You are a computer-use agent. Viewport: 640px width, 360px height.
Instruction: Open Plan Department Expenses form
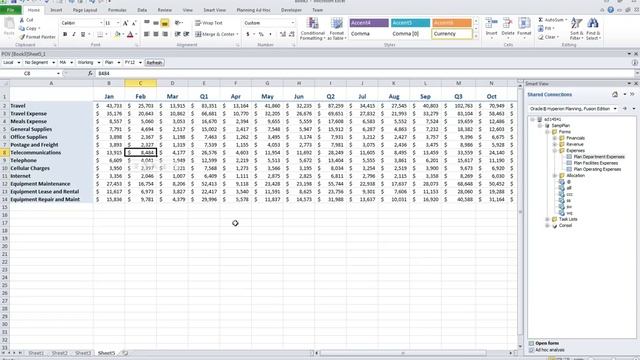[x=599, y=157]
